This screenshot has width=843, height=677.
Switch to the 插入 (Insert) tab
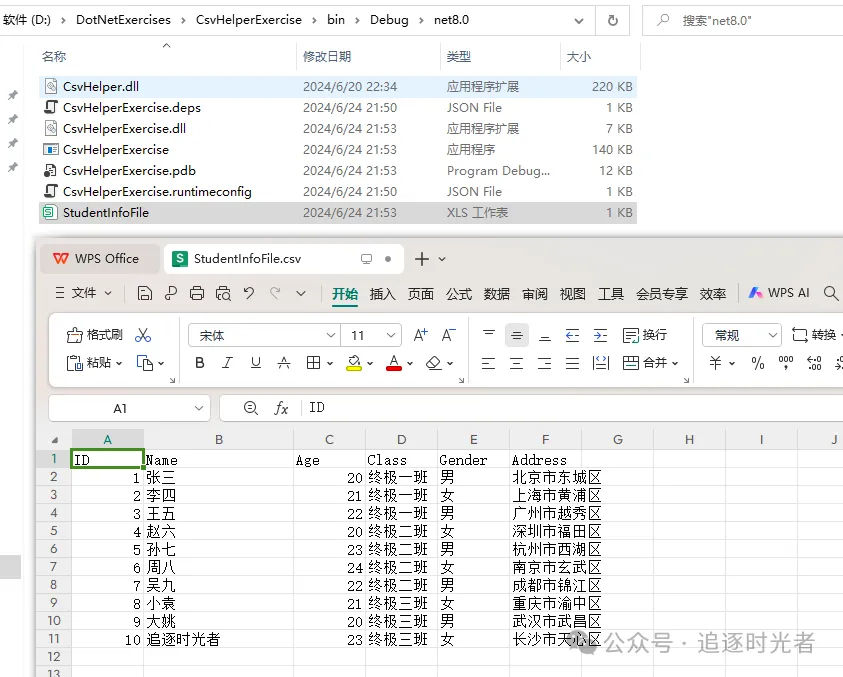[382, 294]
